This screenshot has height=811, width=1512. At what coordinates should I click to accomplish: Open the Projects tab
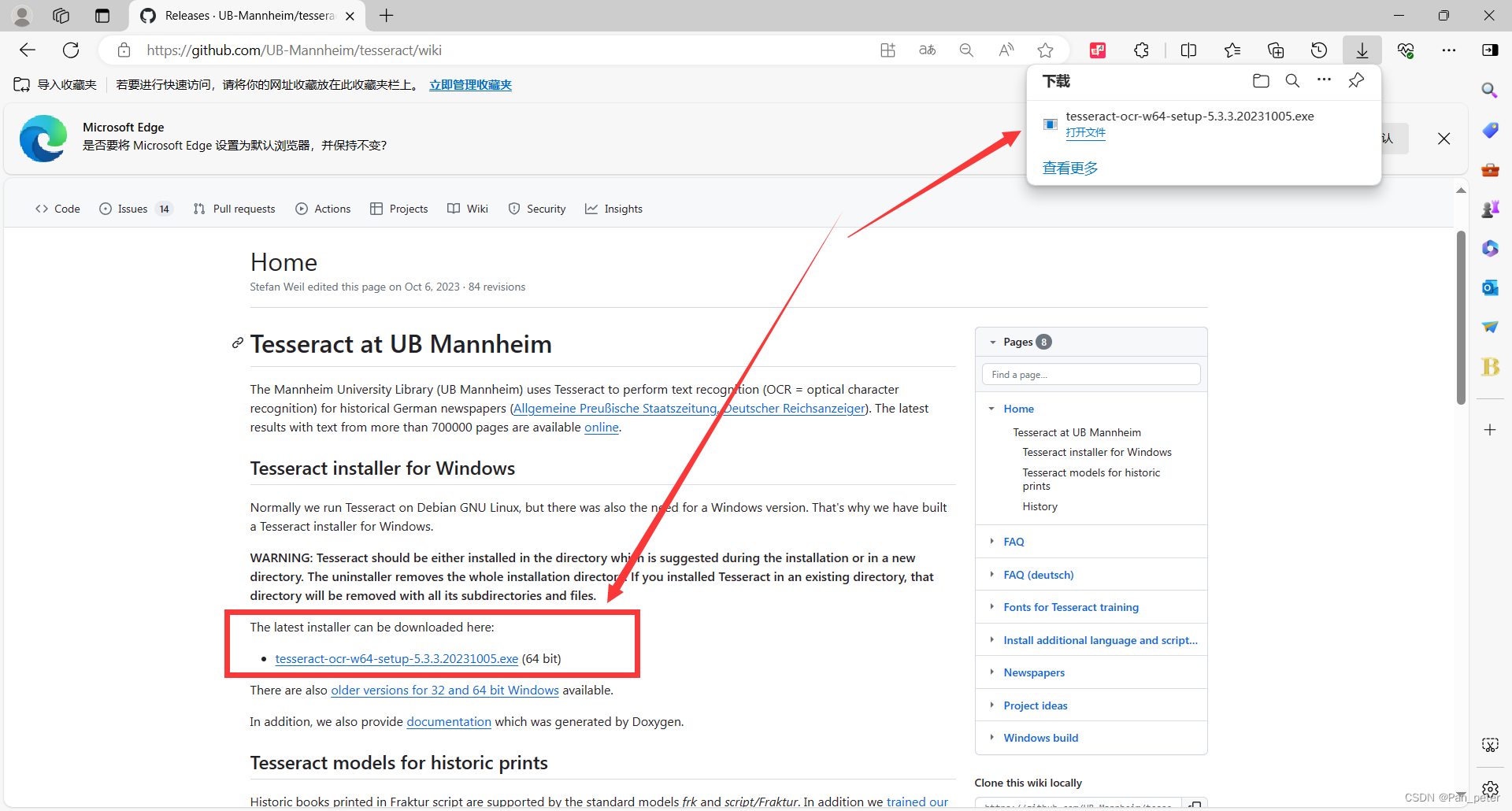tap(398, 209)
